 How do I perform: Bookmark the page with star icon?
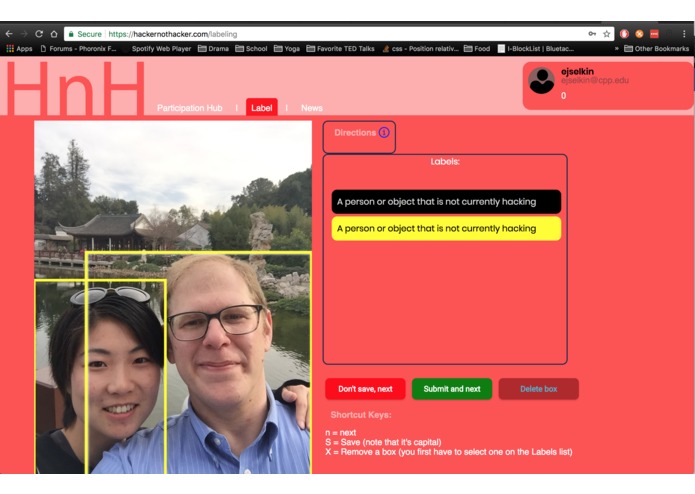(606, 34)
